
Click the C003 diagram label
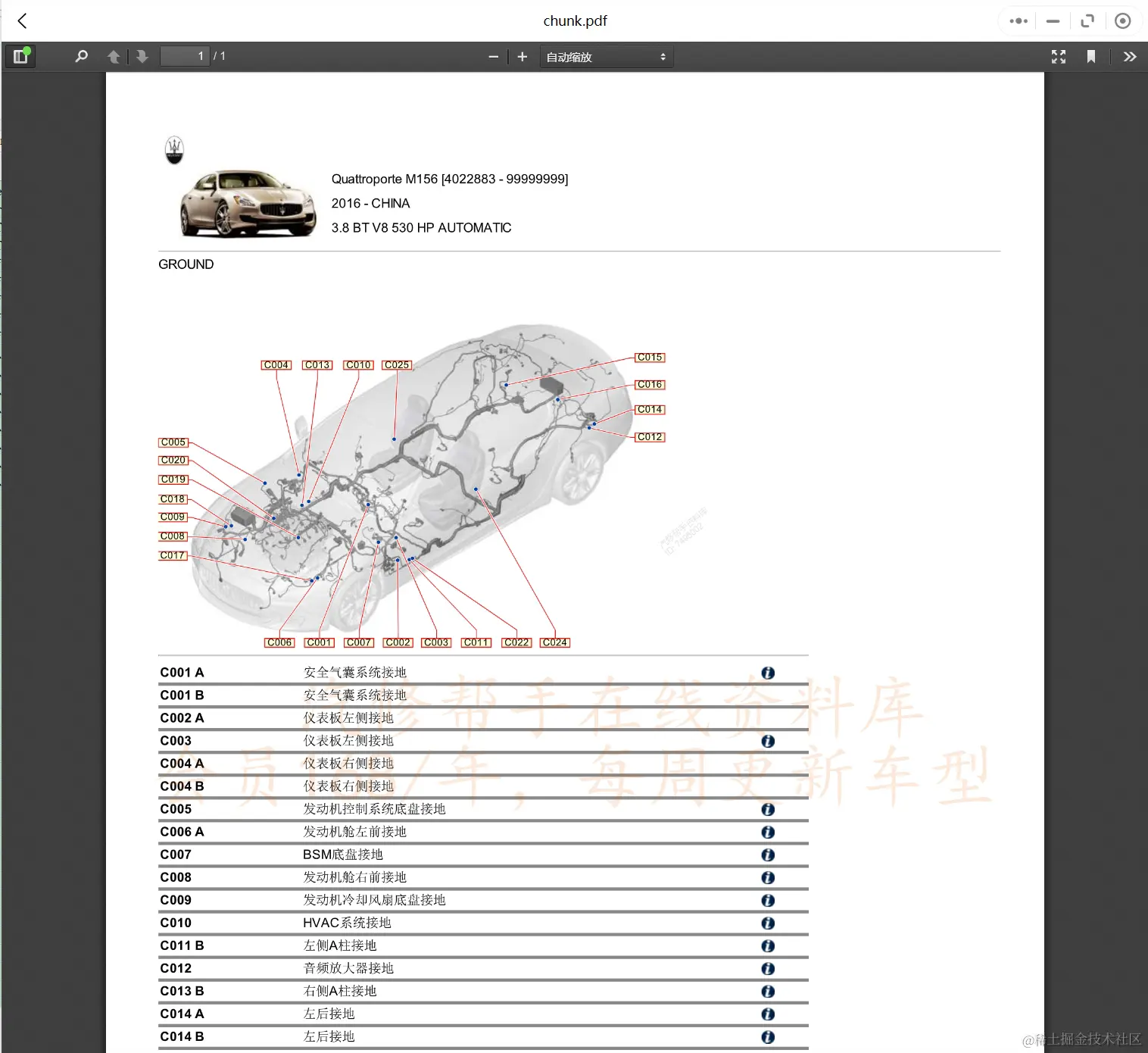(x=436, y=642)
